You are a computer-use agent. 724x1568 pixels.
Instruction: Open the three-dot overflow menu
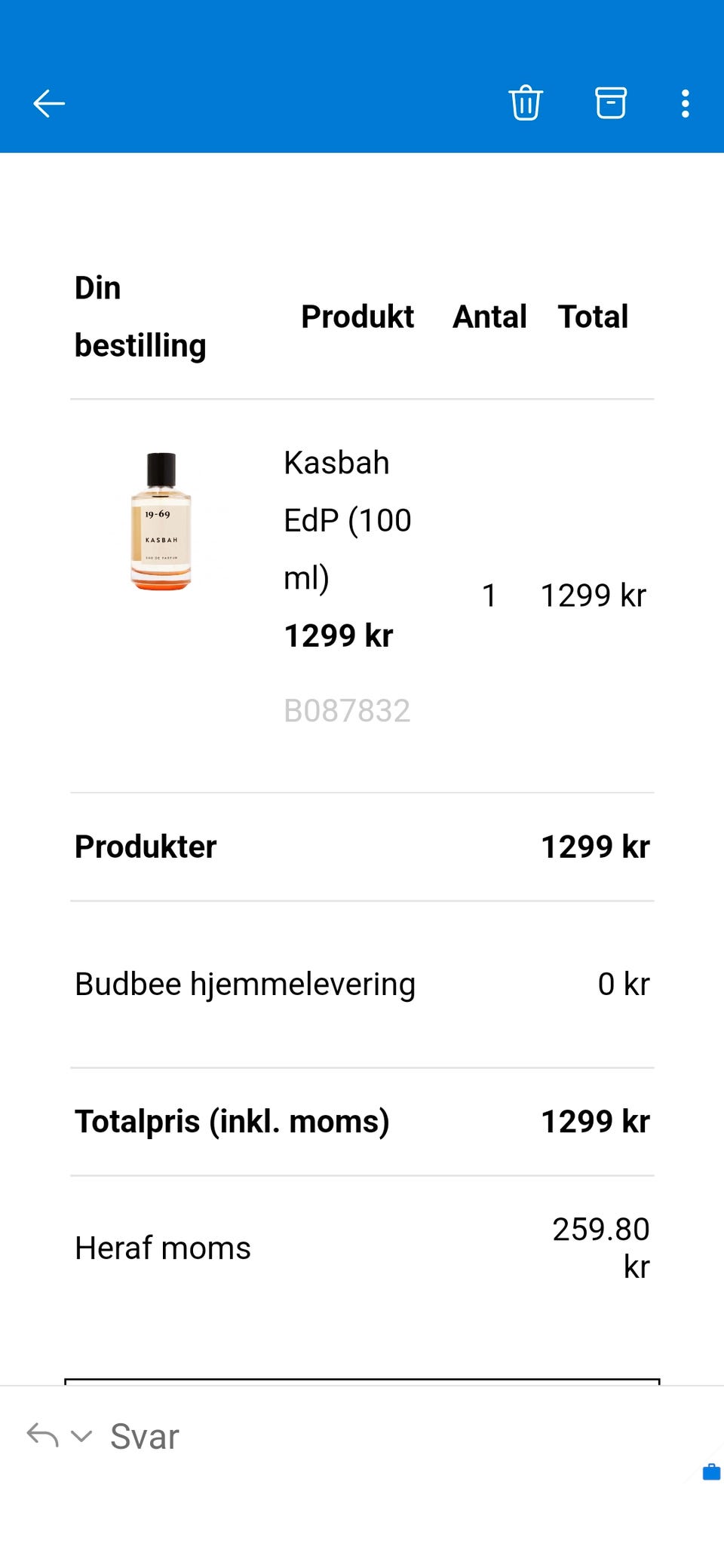pyautogui.click(x=685, y=103)
